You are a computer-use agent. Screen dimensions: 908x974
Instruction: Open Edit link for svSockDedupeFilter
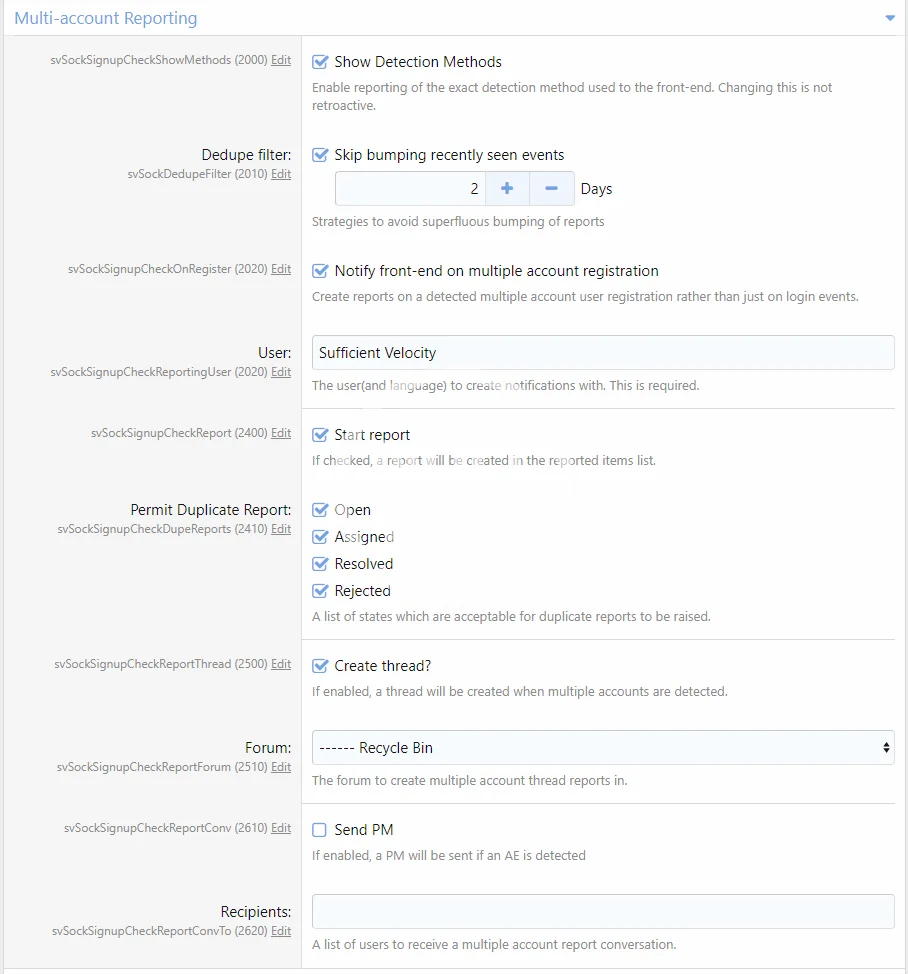click(281, 174)
